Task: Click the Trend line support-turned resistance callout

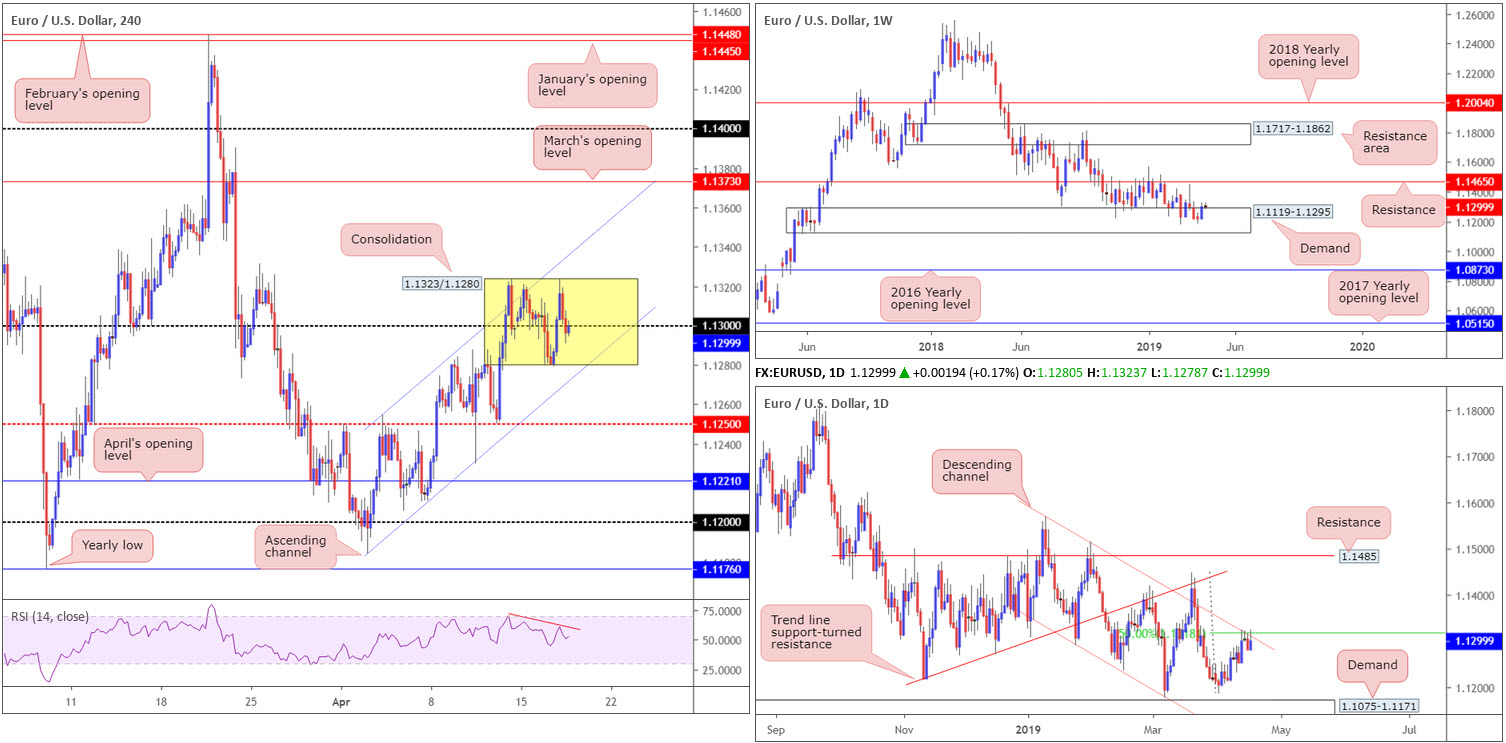Action: (817, 633)
